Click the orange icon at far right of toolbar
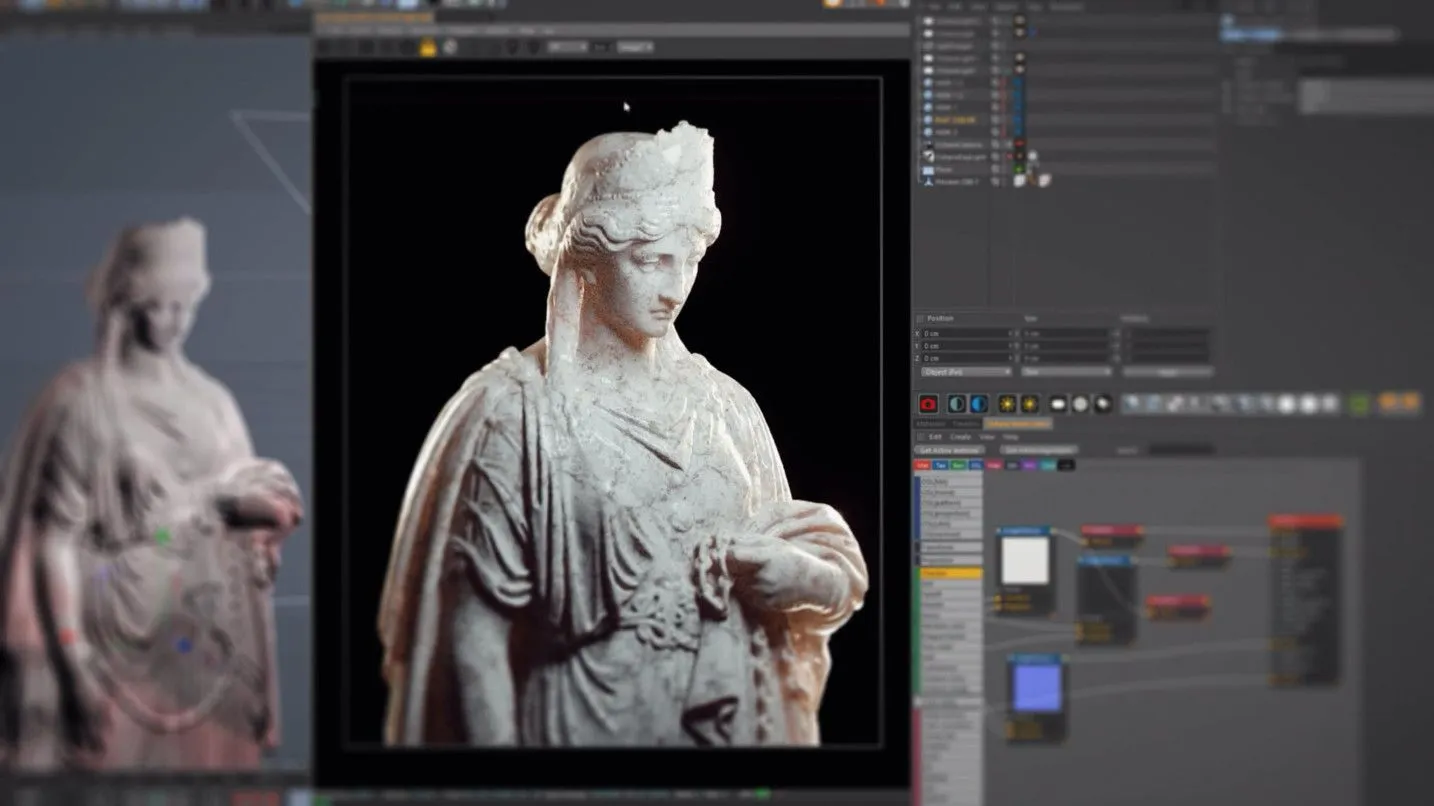 pyautogui.click(x=1409, y=403)
